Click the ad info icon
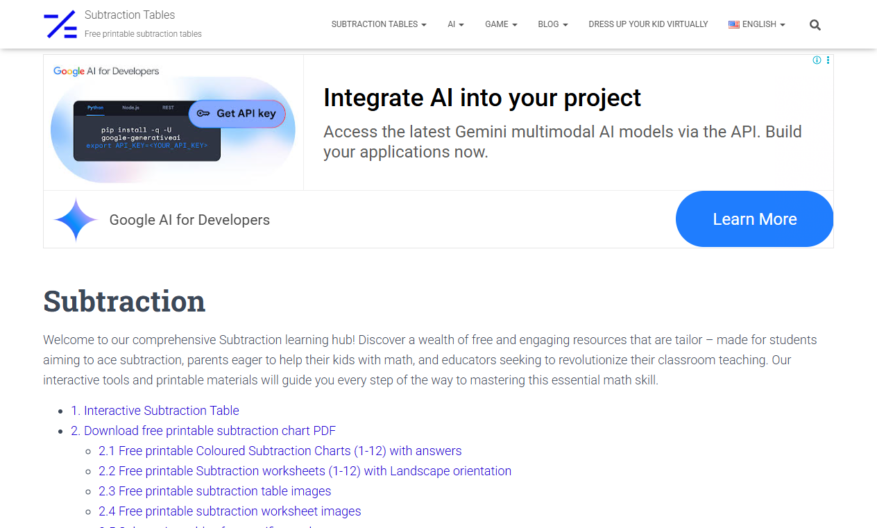Viewport: 877px width, 528px height. tap(817, 60)
